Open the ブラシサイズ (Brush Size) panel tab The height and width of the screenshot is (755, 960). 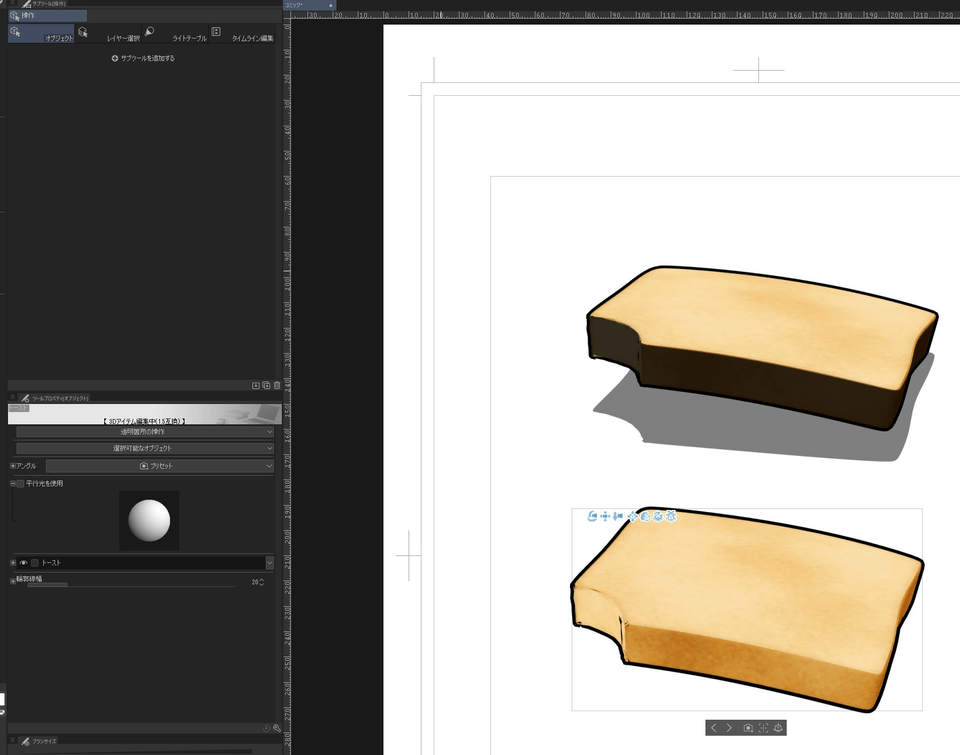39,741
